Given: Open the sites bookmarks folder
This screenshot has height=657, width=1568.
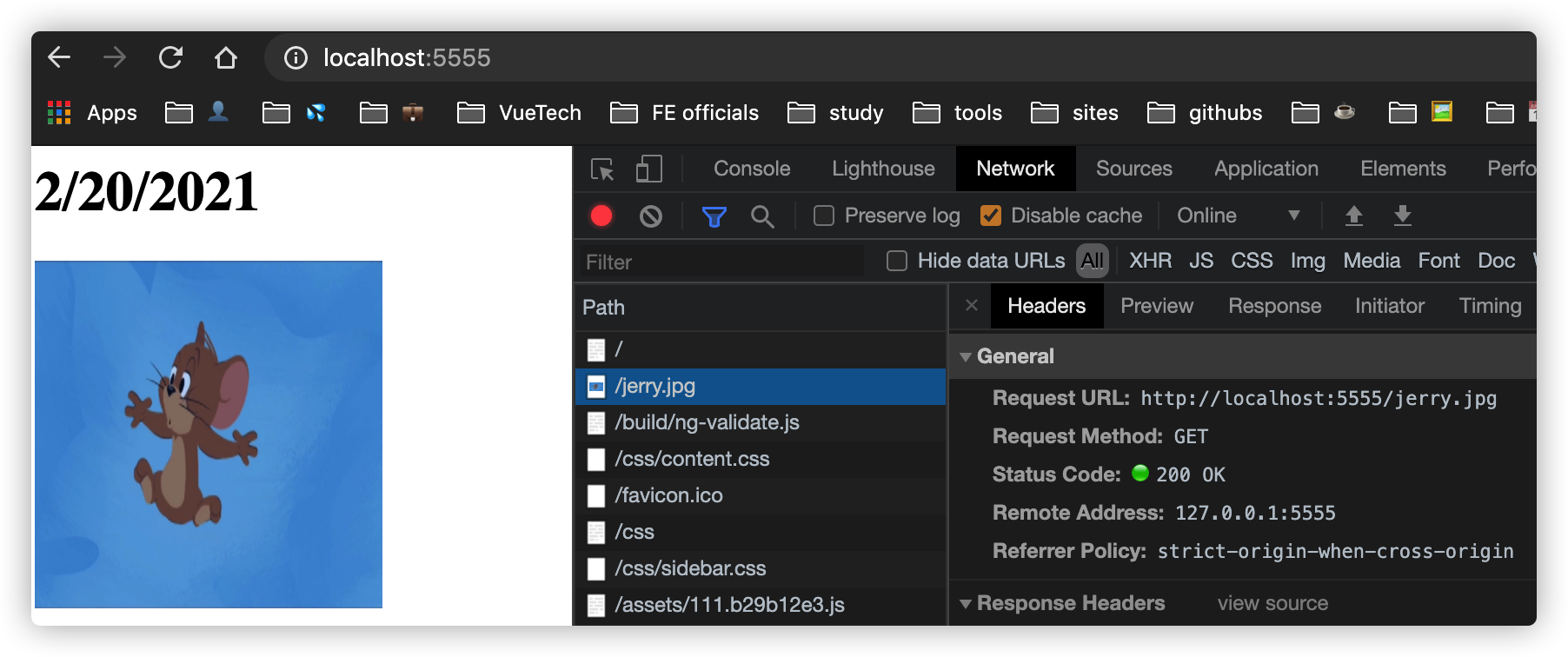Looking at the screenshot, I should 1074,113.
